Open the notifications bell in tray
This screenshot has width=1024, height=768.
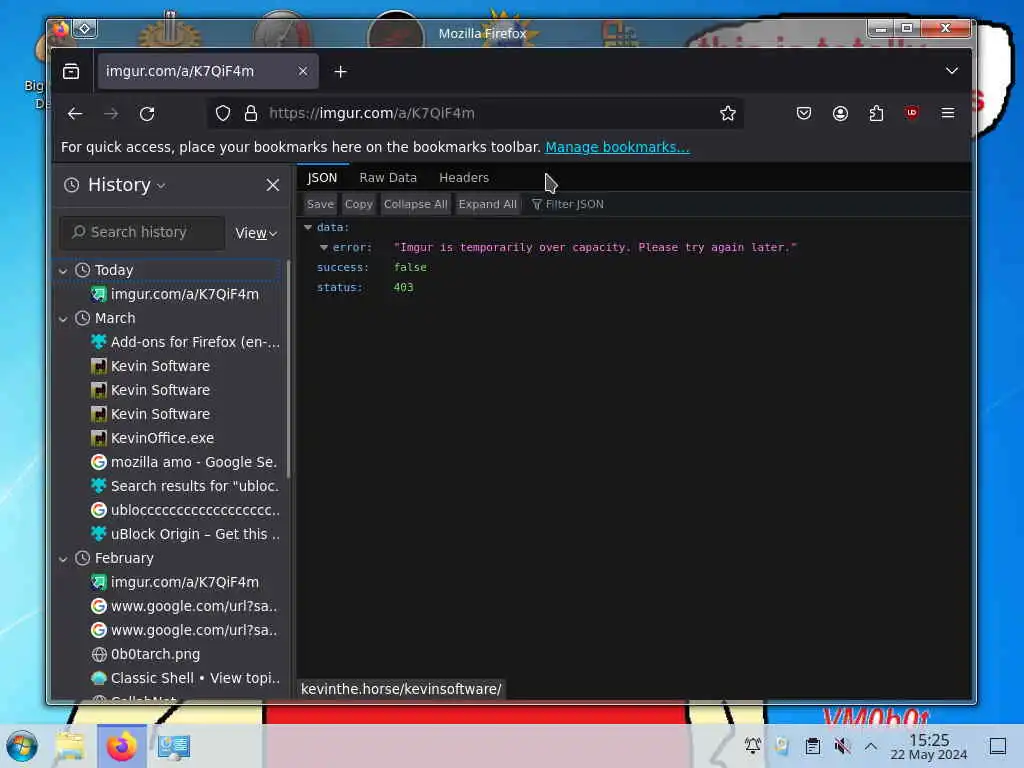(x=752, y=746)
